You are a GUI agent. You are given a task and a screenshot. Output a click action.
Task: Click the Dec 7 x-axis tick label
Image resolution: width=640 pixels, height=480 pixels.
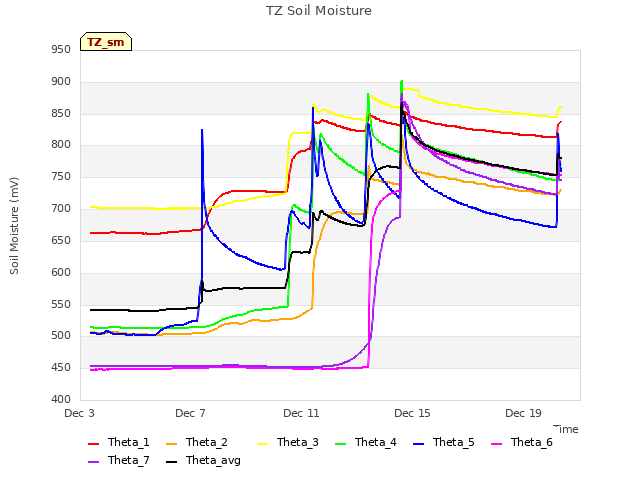(190, 413)
